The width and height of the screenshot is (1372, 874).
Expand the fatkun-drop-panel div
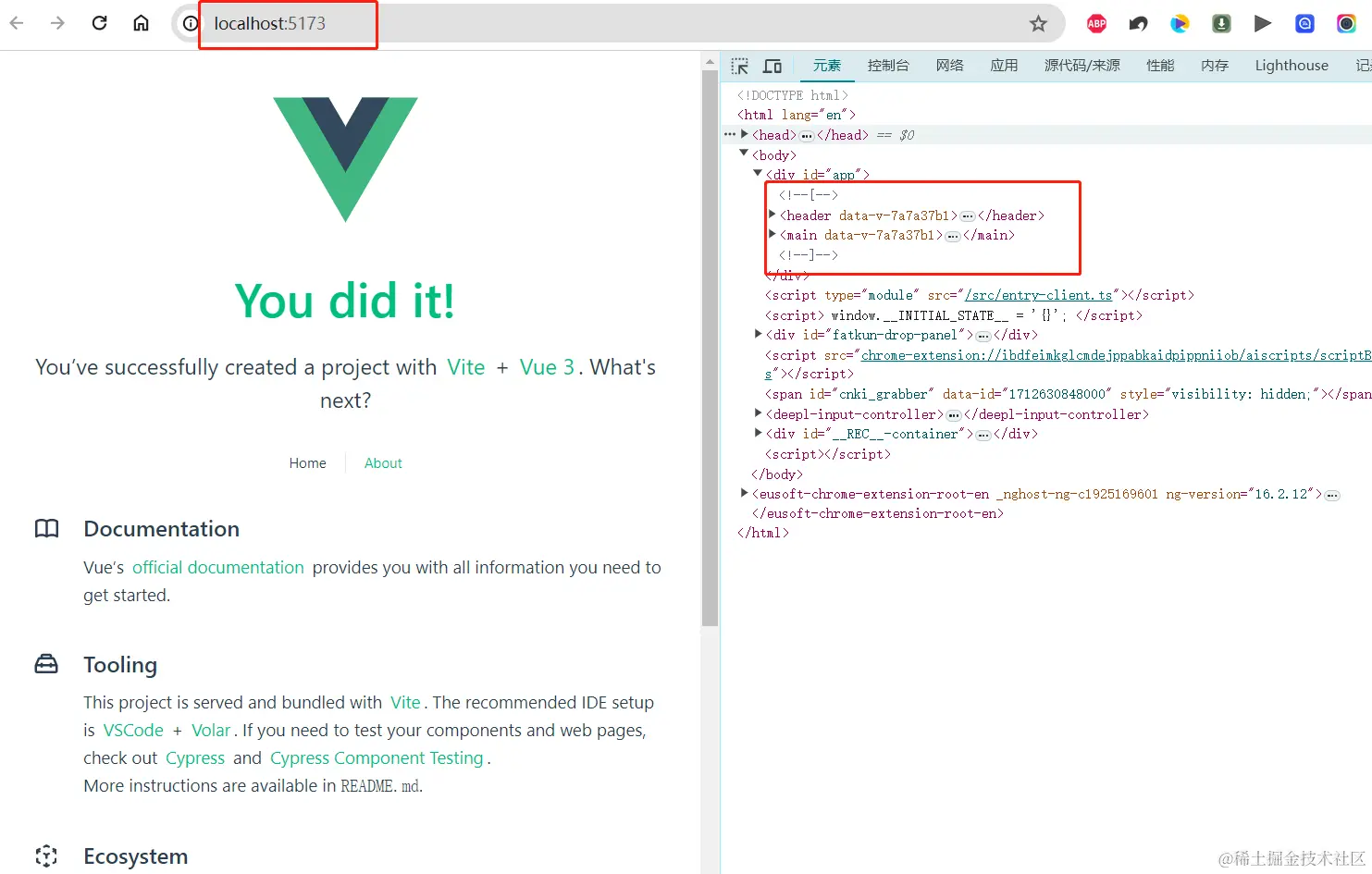pyautogui.click(x=759, y=334)
